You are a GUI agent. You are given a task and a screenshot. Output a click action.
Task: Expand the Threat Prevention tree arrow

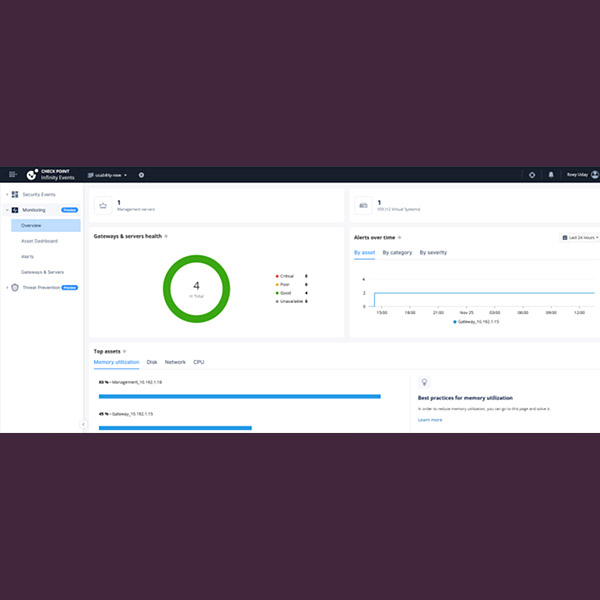[7, 287]
